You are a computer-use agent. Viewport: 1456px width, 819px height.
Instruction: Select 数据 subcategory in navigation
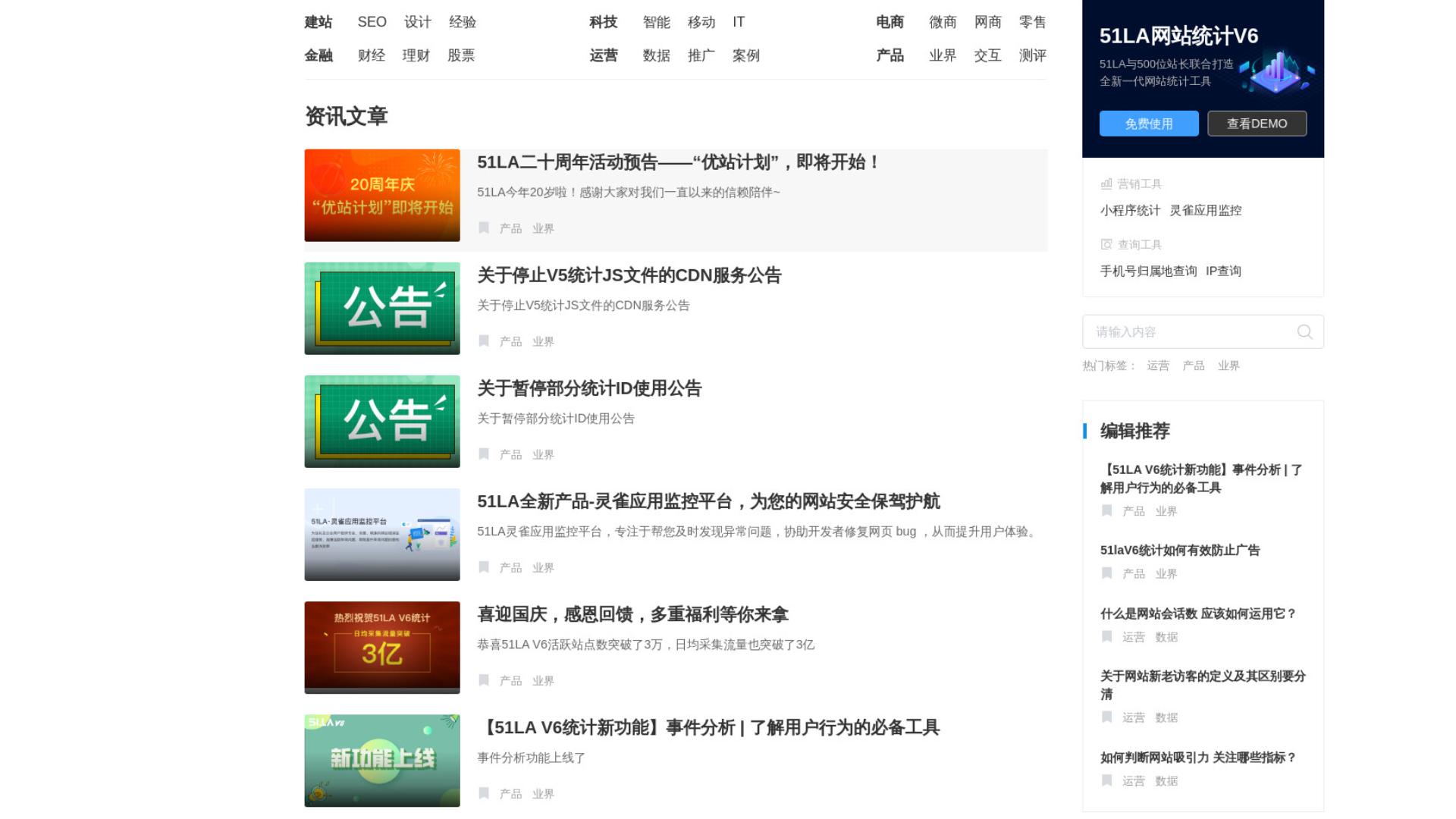point(657,55)
